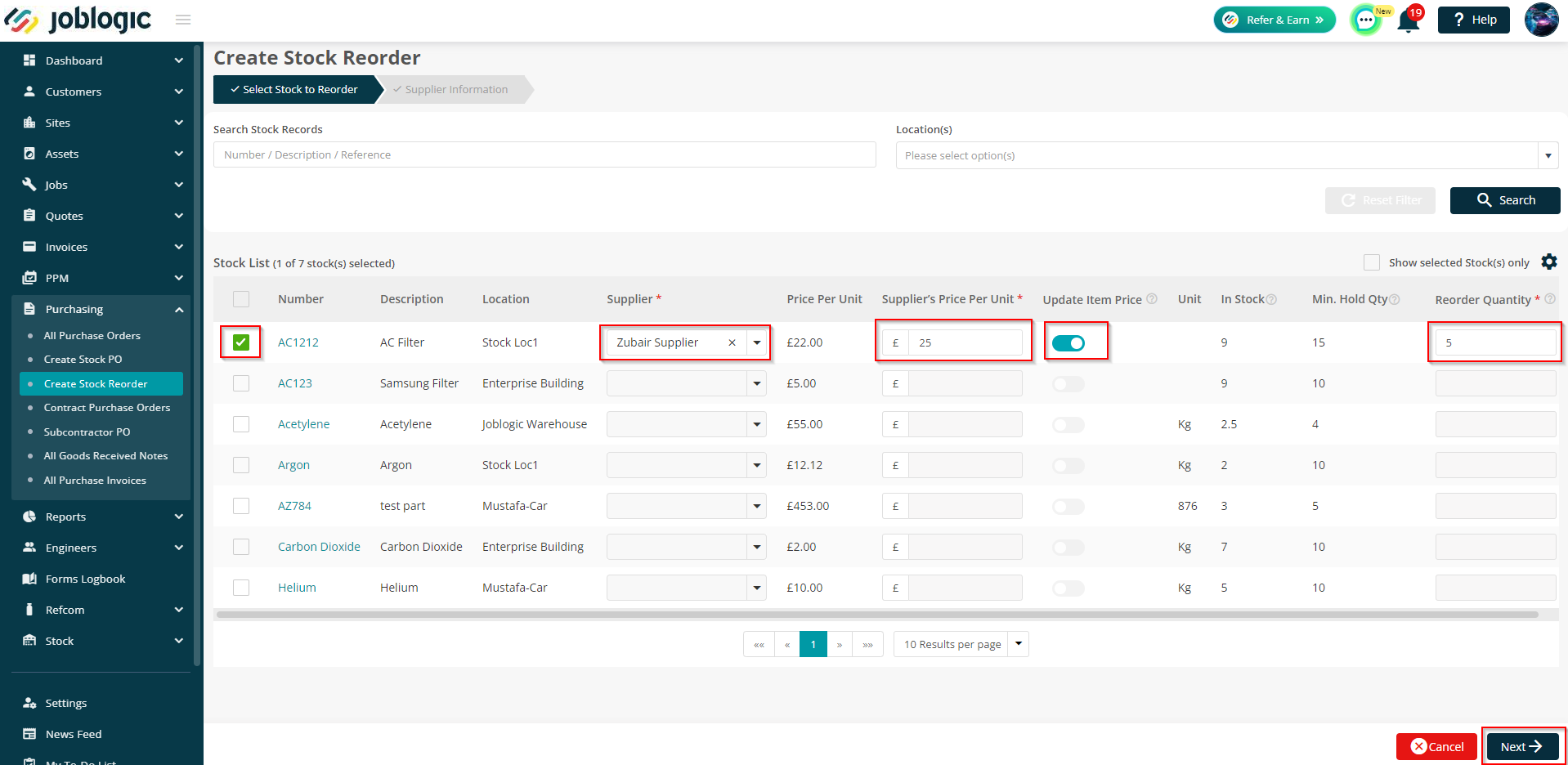Click the horizontal scrollbar under the stock table
The image size is (1568, 765).
coord(877,615)
